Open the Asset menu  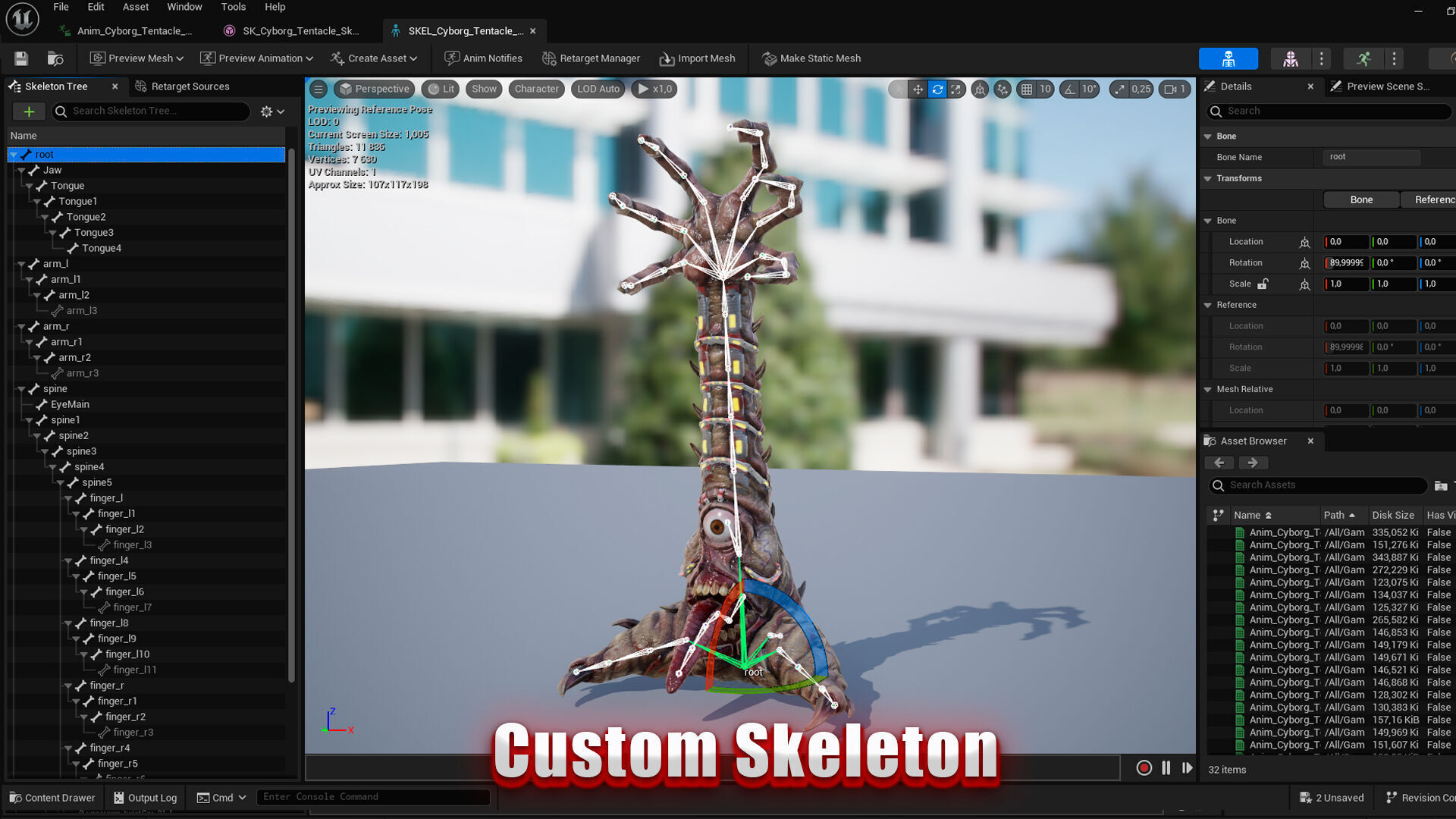coord(136,7)
